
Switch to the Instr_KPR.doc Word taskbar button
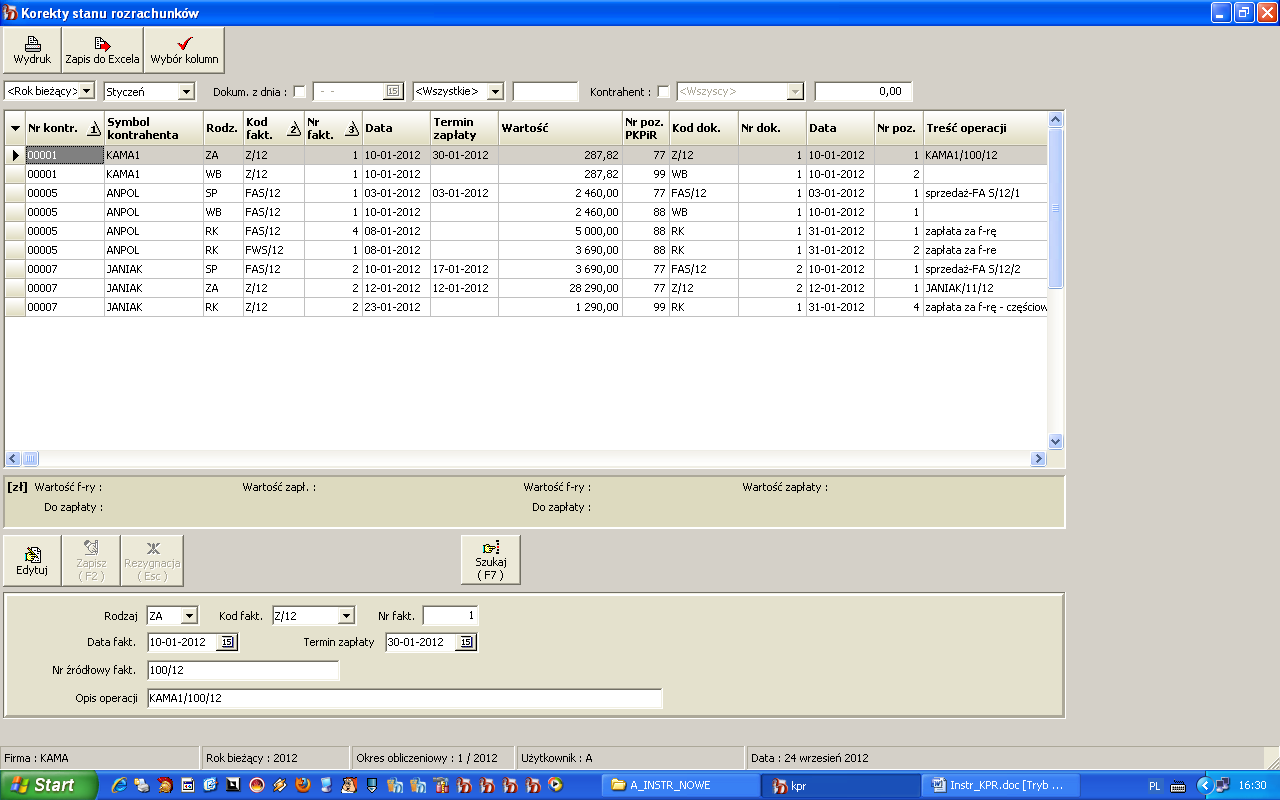pyautogui.click(x=1002, y=785)
